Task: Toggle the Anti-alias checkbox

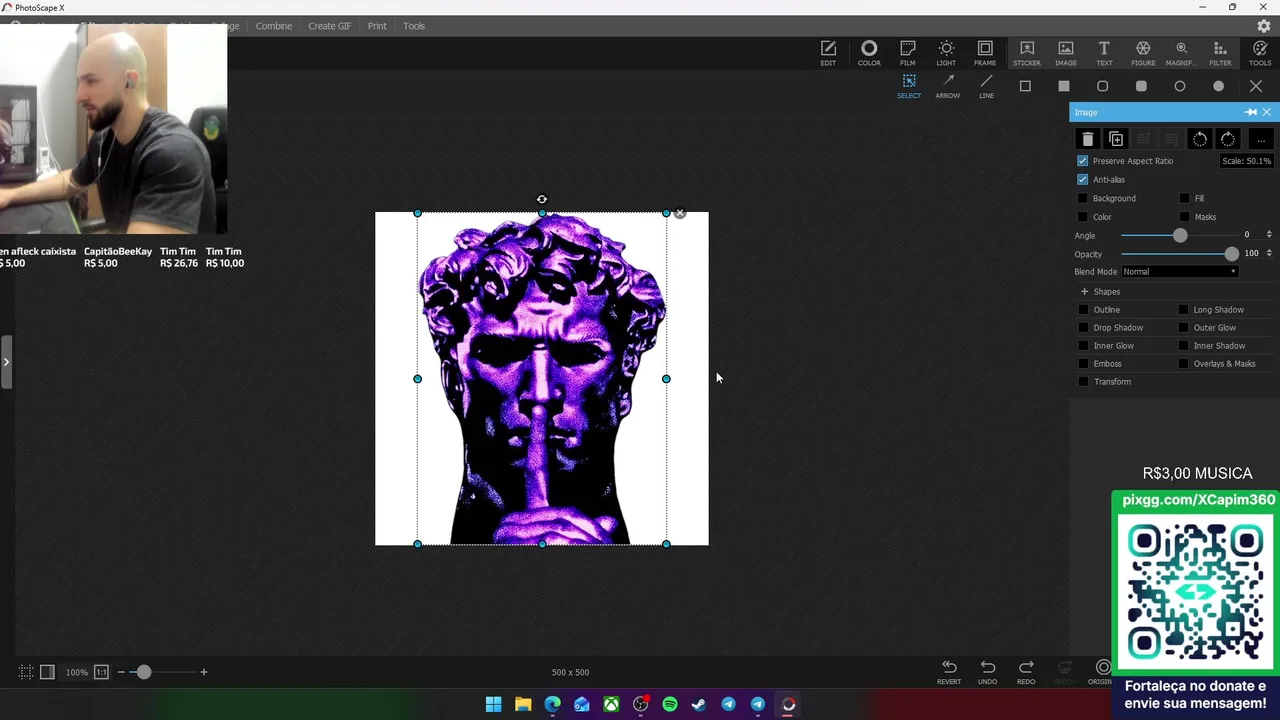Action: pyautogui.click(x=1082, y=180)
